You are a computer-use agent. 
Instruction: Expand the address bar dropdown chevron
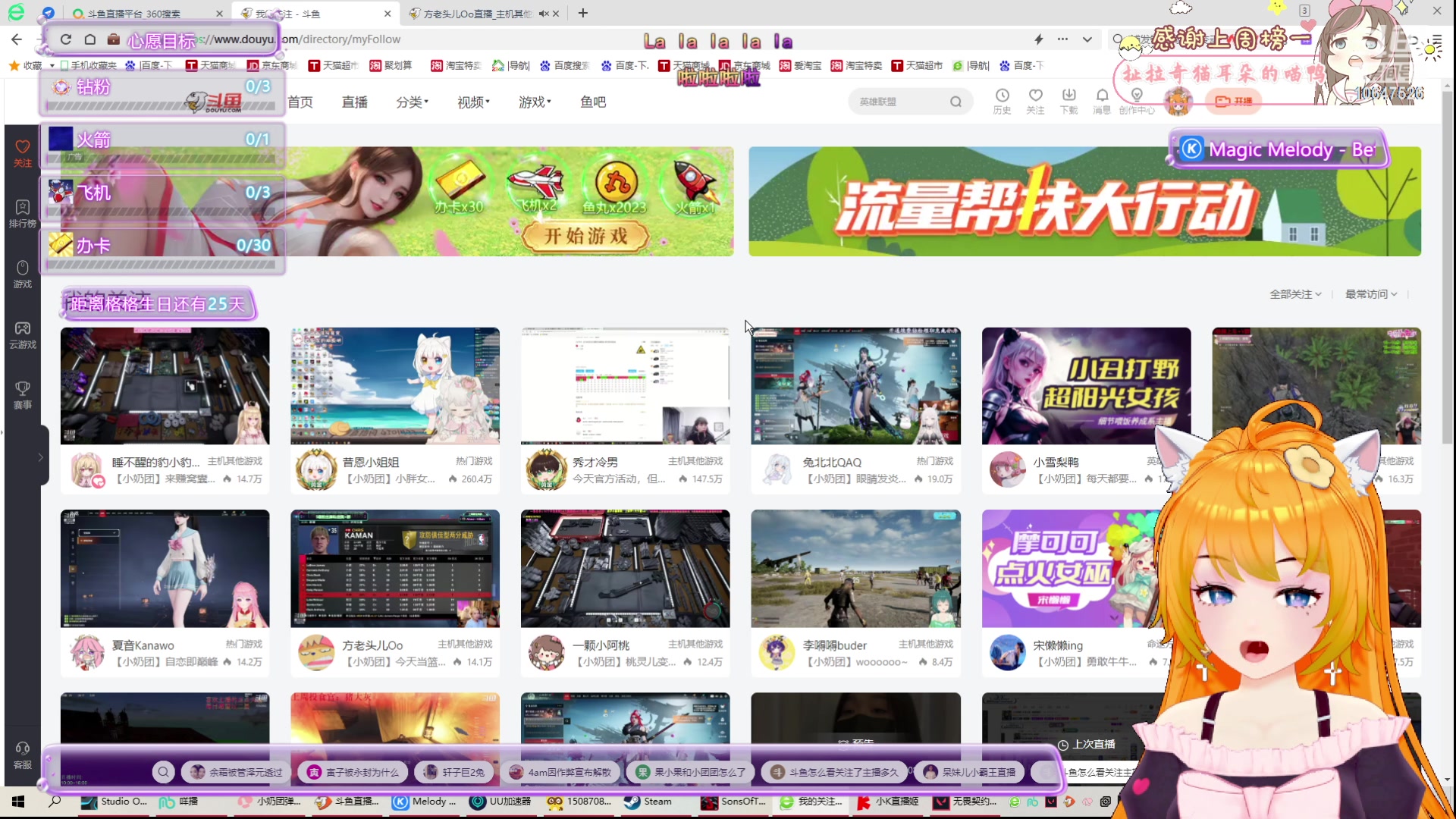(1087, 39)
